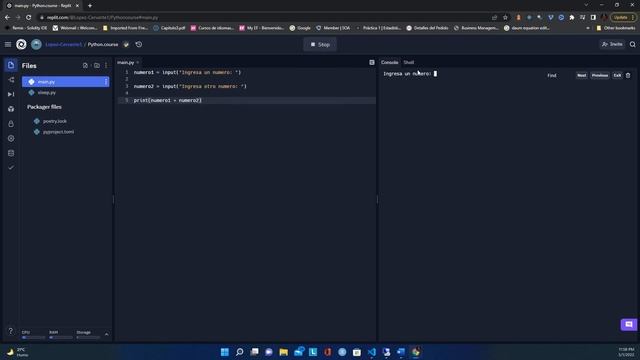Bookmark this page with star icon
This screenshot has width=640, height=360.
(x=505, y=18)
